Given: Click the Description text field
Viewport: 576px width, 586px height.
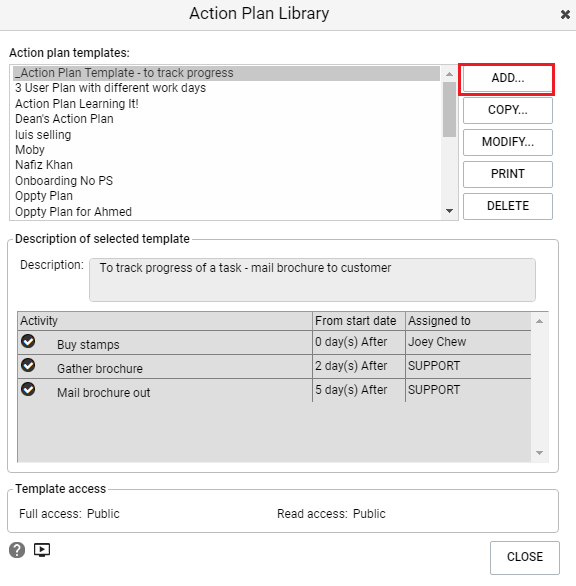Looking at the screenshot, I should (x=312, y=280).
